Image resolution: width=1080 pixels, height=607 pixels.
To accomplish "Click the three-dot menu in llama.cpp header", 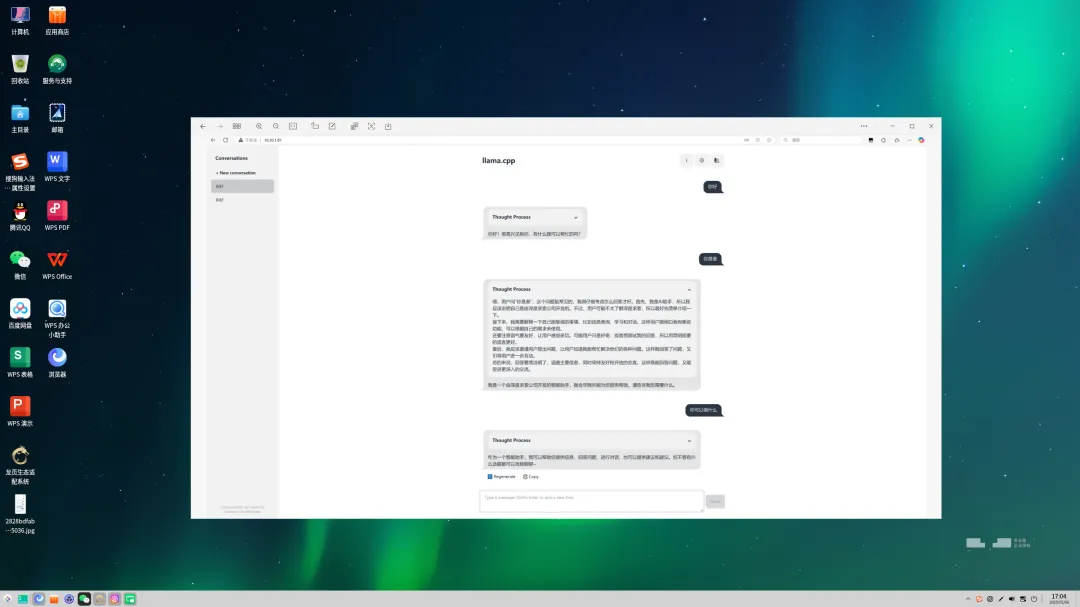I will coord(686,160).
